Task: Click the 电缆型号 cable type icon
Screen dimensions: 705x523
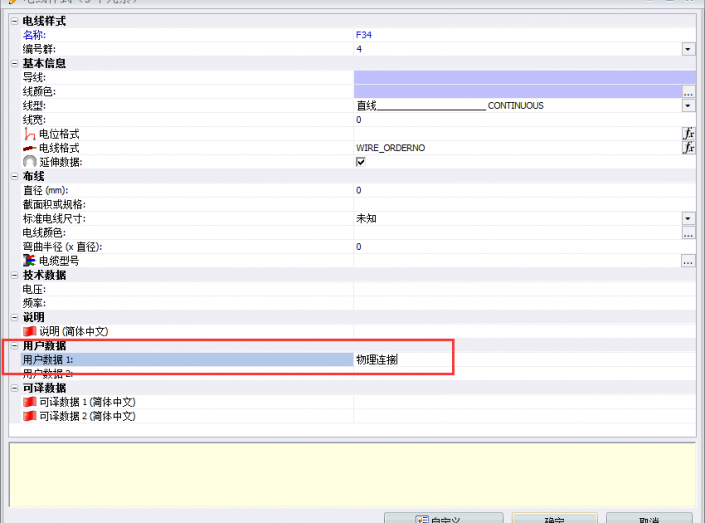Action: (30, 260)
